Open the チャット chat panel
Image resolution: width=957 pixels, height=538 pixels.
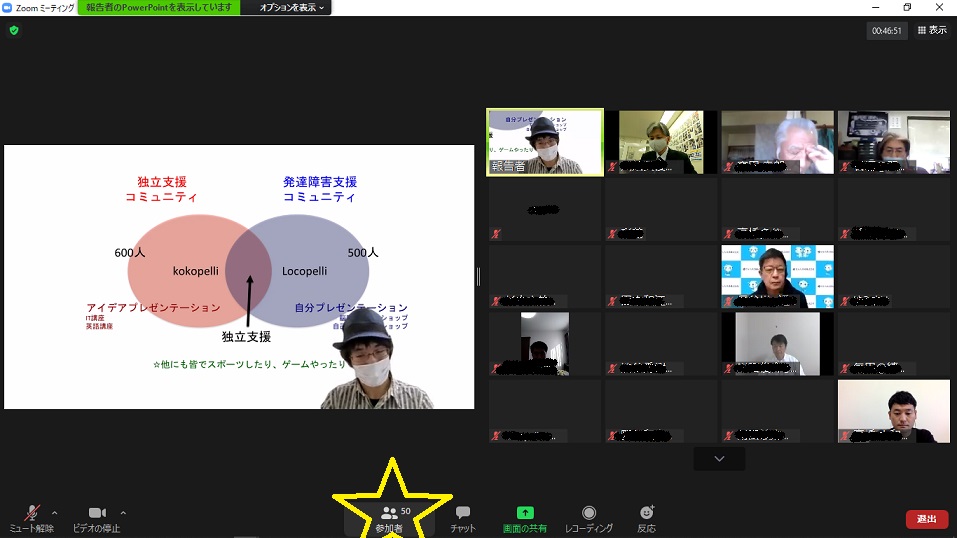coord(463,520)
